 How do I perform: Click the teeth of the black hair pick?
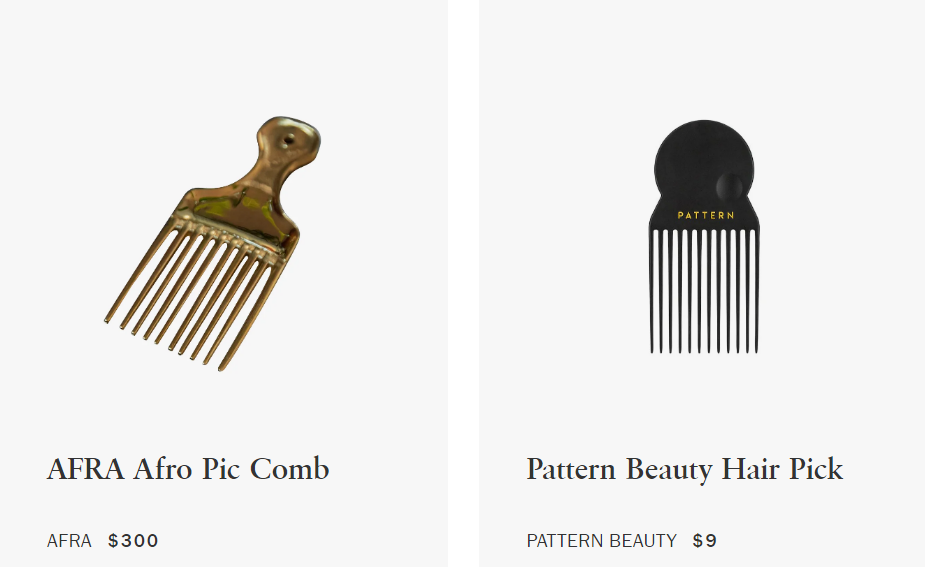pyautogui.click(x=704, y=291)
